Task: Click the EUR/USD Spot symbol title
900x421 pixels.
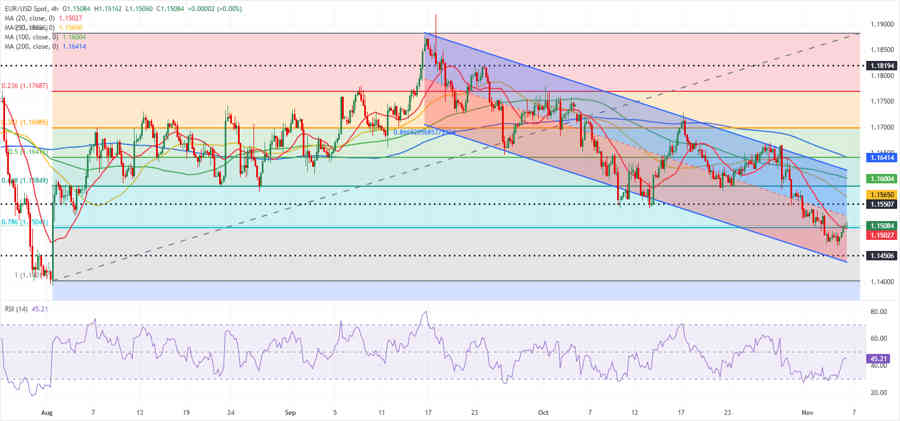Action: pos(29,7)
